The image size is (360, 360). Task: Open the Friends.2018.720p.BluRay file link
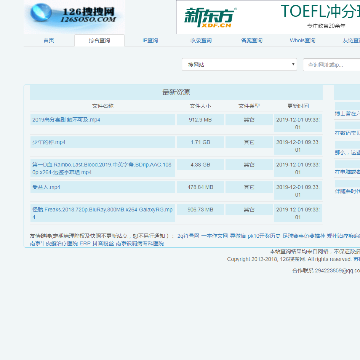(x=102, y=213)
